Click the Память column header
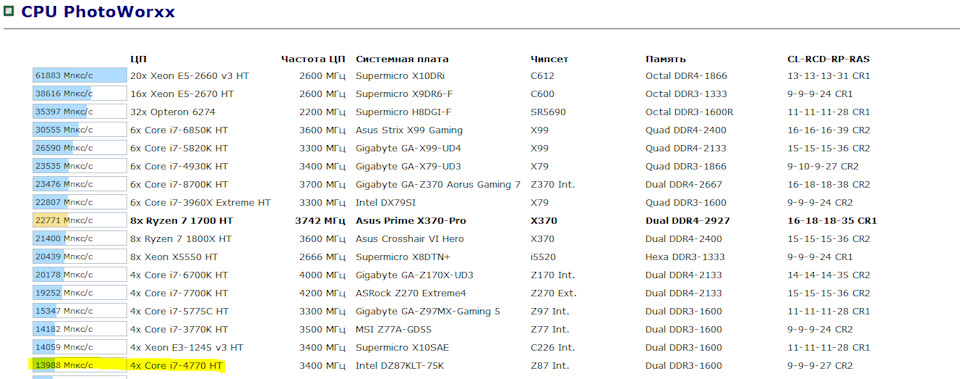Viewport: 960px width, 379px height. pyautogui.click(x=665, y=59)
